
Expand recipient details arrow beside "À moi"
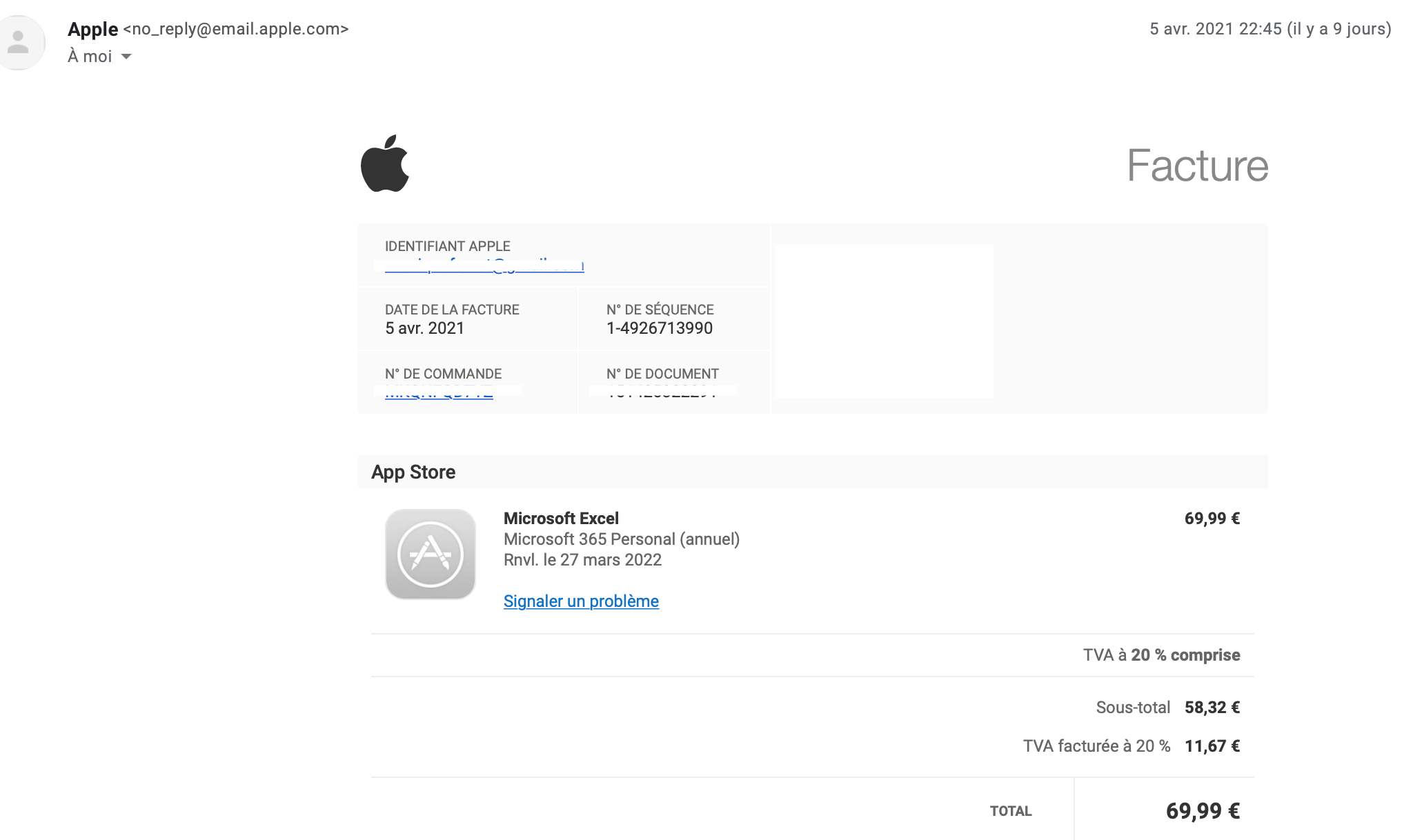point(126,57)
